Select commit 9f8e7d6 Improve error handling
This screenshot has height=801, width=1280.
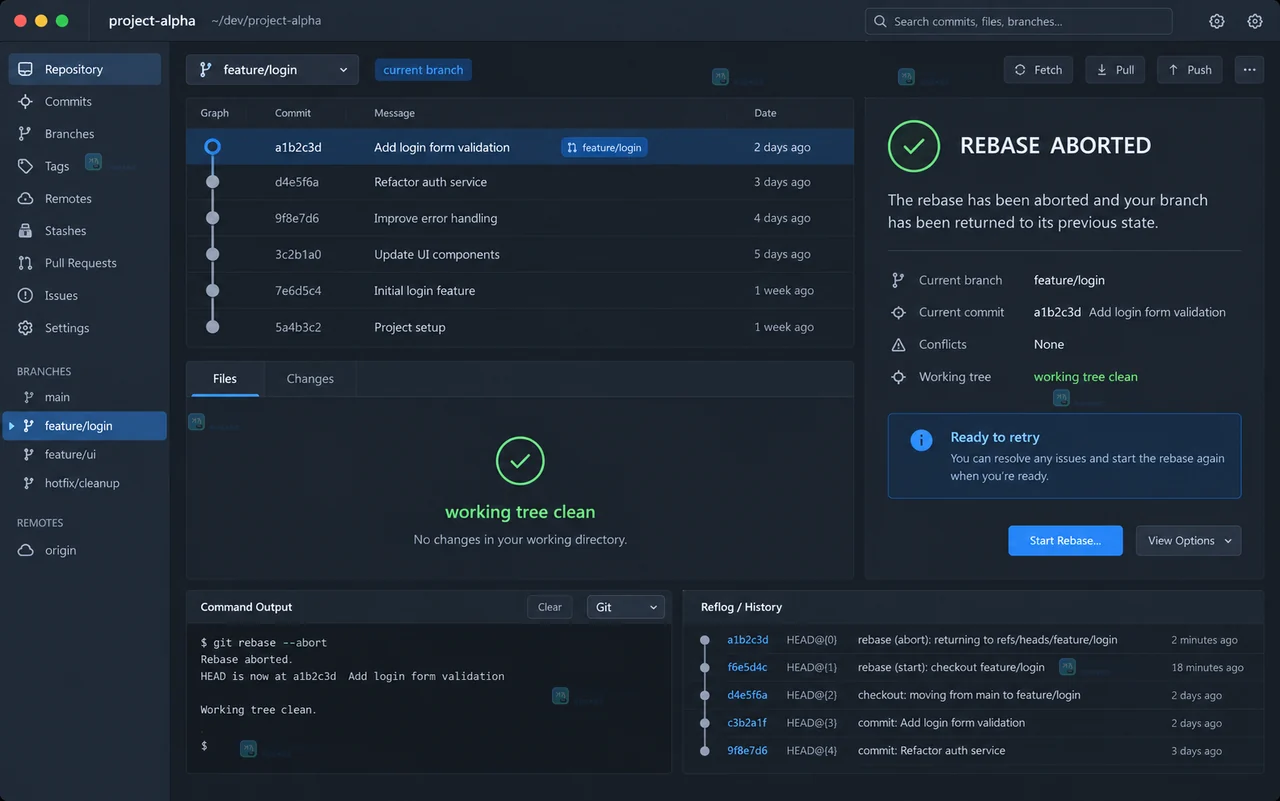click(520, 218)
